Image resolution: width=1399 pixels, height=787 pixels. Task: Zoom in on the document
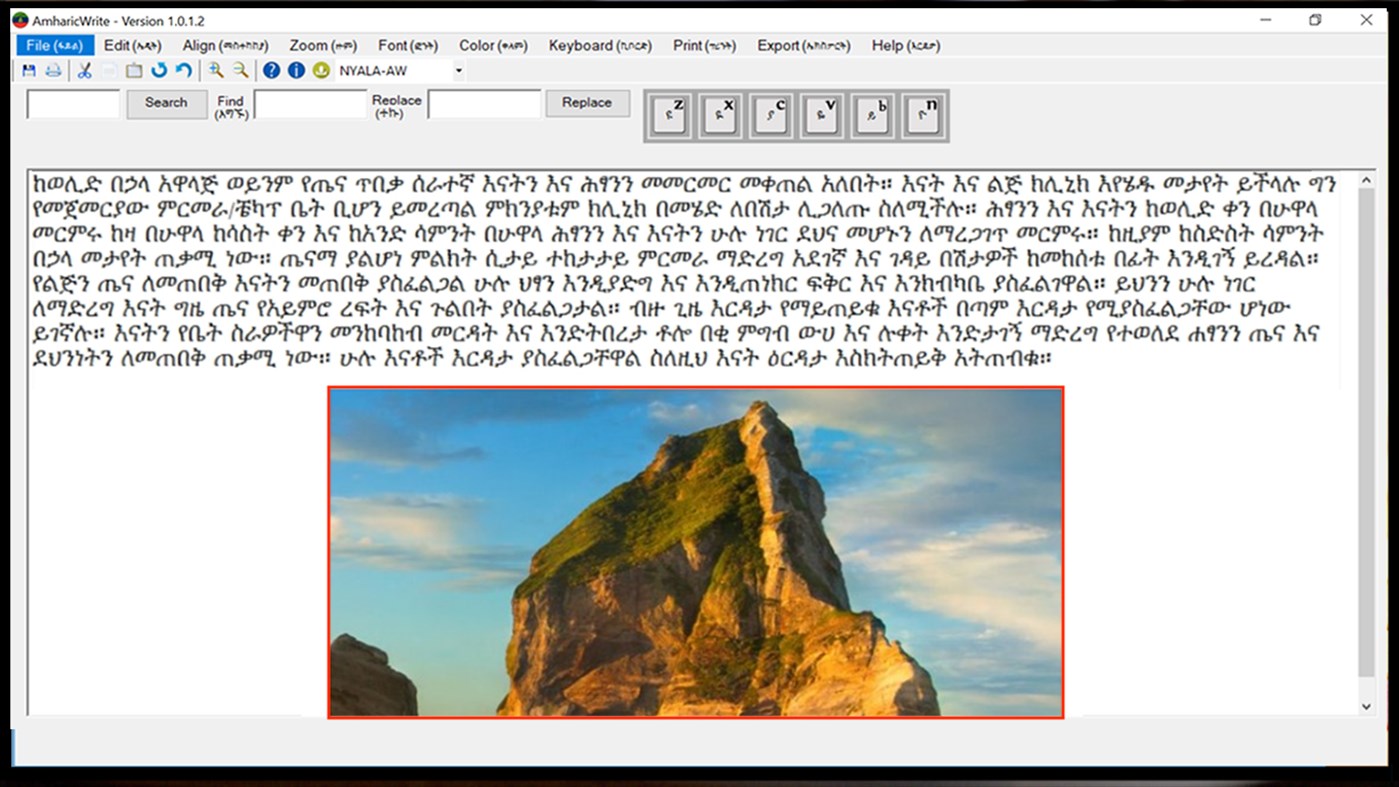click(215, 70)
